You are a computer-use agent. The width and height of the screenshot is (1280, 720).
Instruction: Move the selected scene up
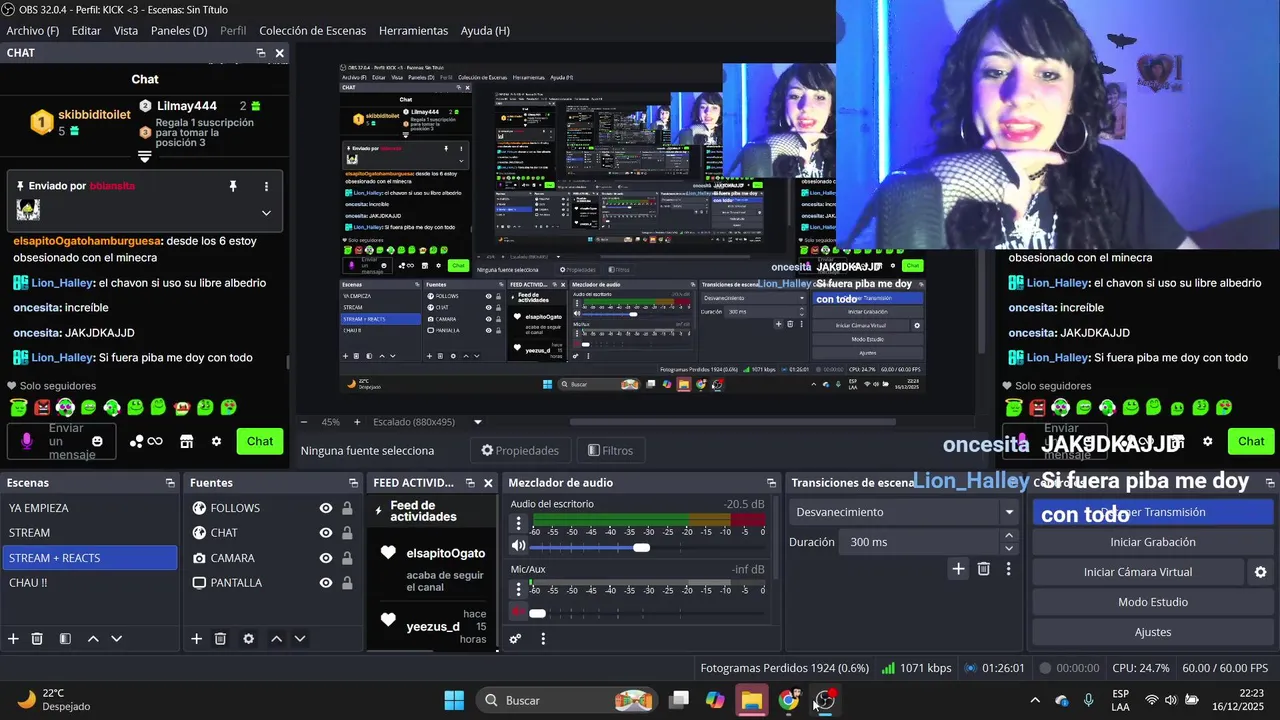(93, 639)
